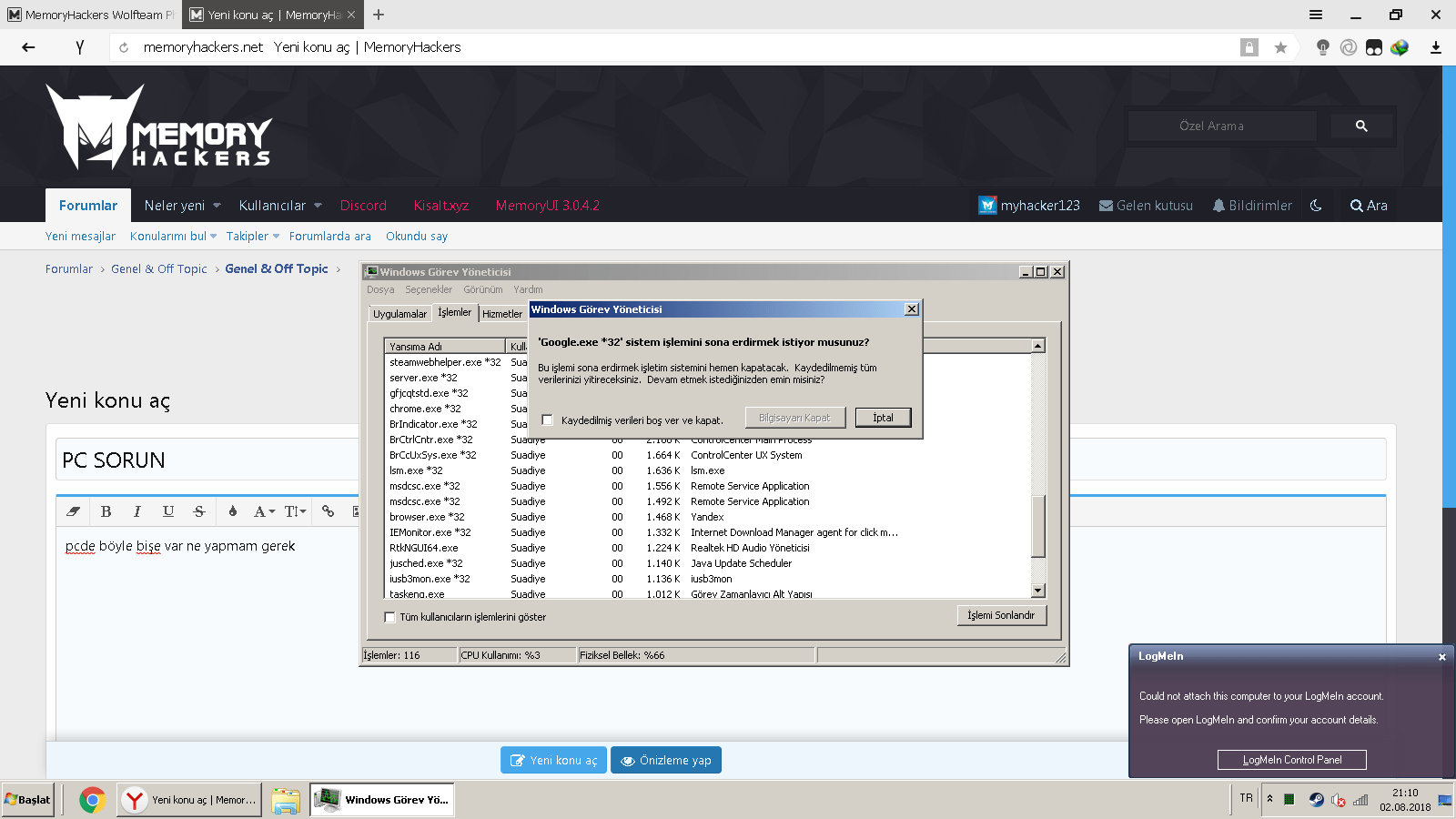
Task: Close the LogMeIn notification popup
Action: click(1441, 657)
